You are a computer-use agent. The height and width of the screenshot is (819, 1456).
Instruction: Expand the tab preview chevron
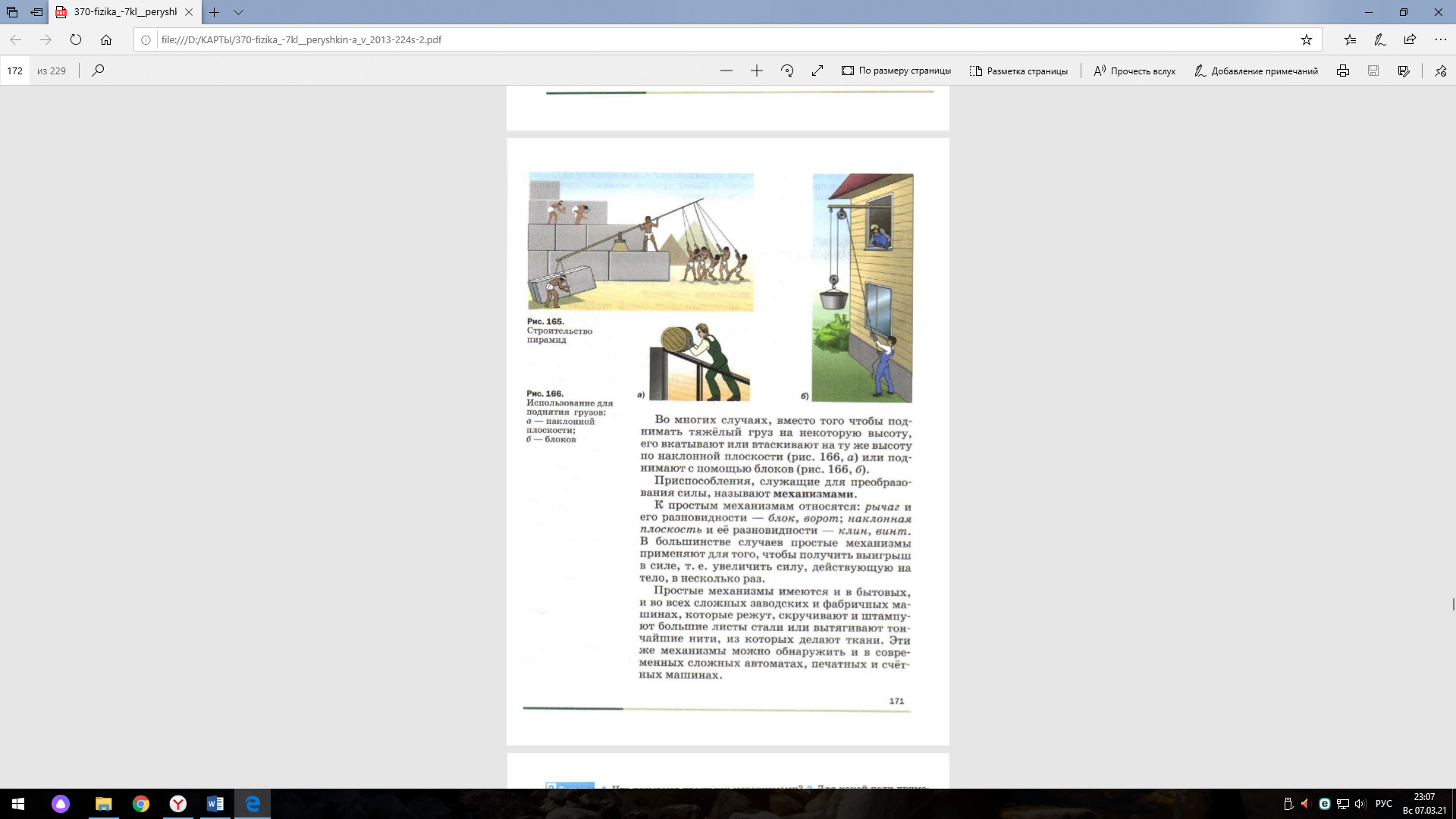pos(238,12)
